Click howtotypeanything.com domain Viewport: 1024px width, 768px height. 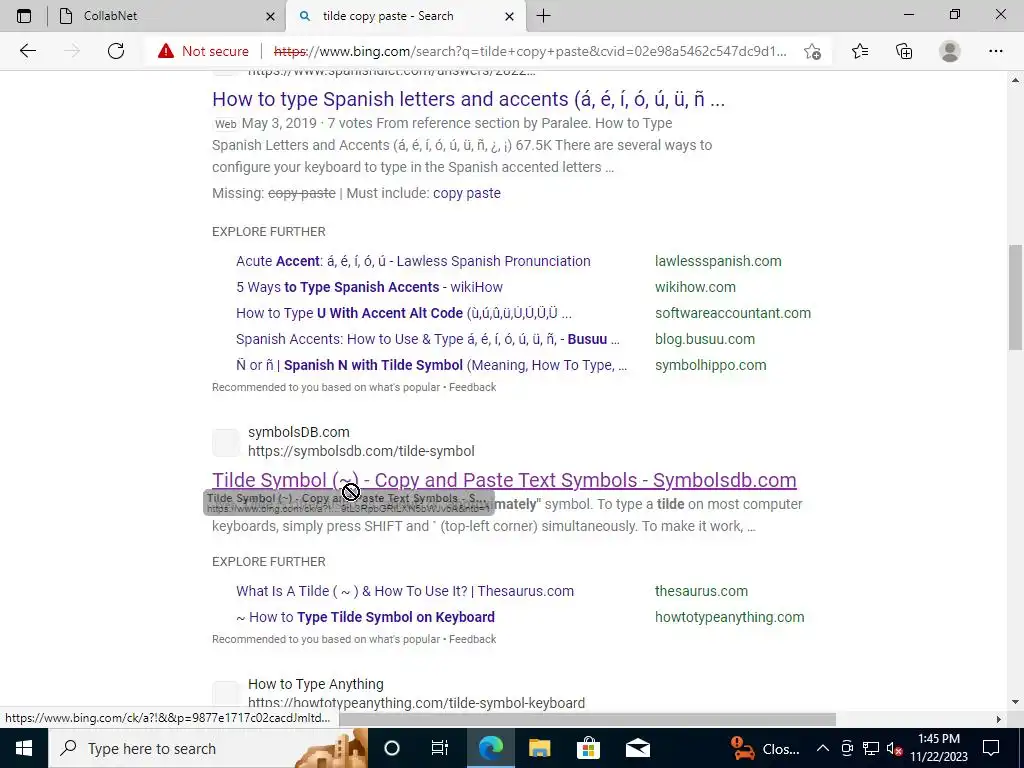click(x=729, y=617)
